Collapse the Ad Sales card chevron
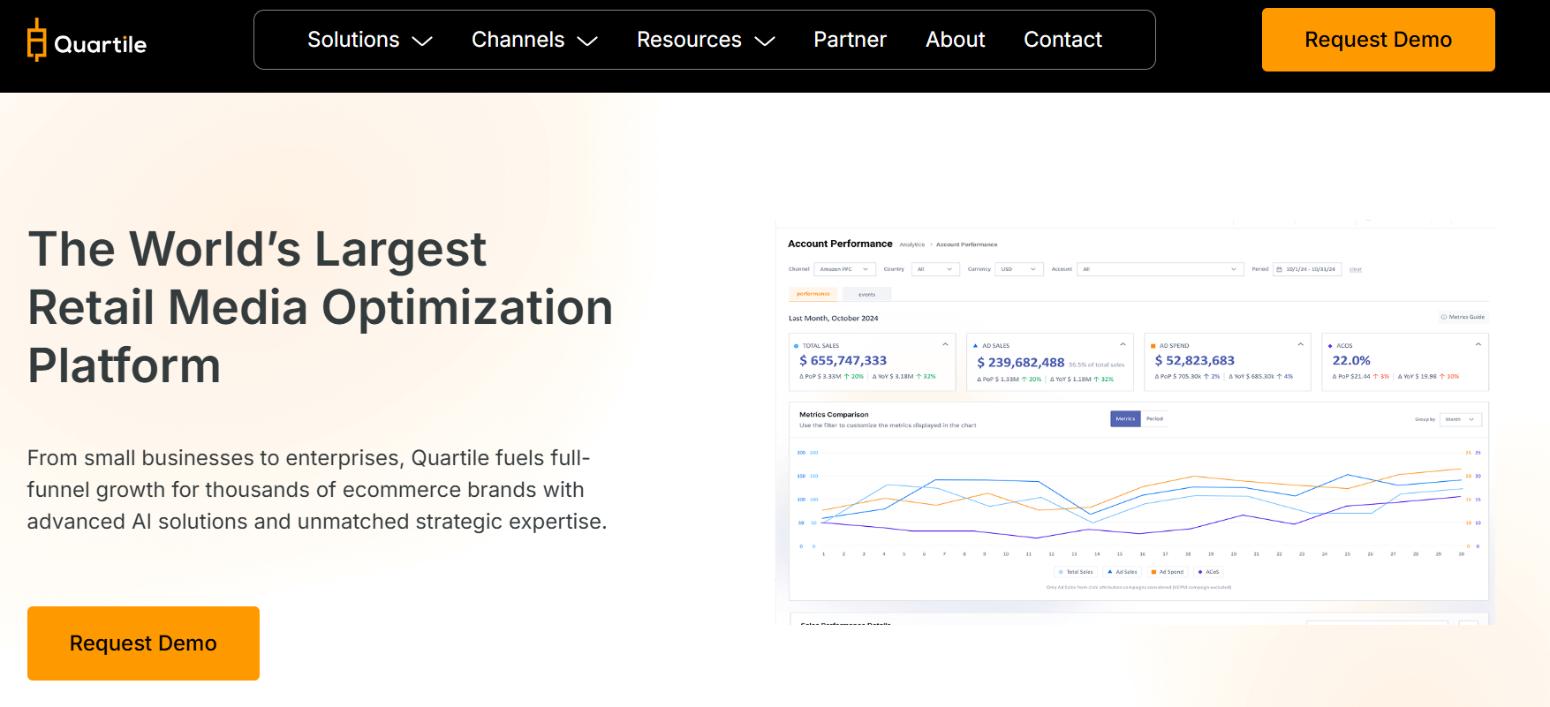This screenshot has height=707, width=1550. pyautogui.click(x=1123, y=344)
